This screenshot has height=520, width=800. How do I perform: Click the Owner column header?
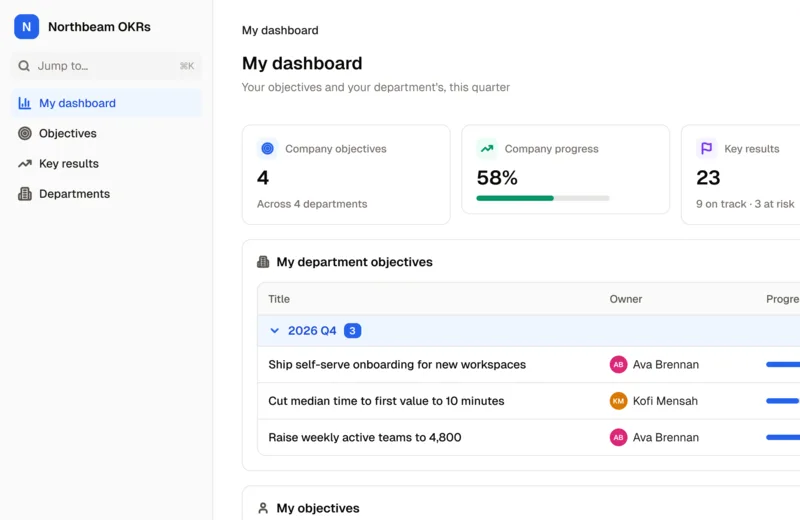tap(626, 299)
